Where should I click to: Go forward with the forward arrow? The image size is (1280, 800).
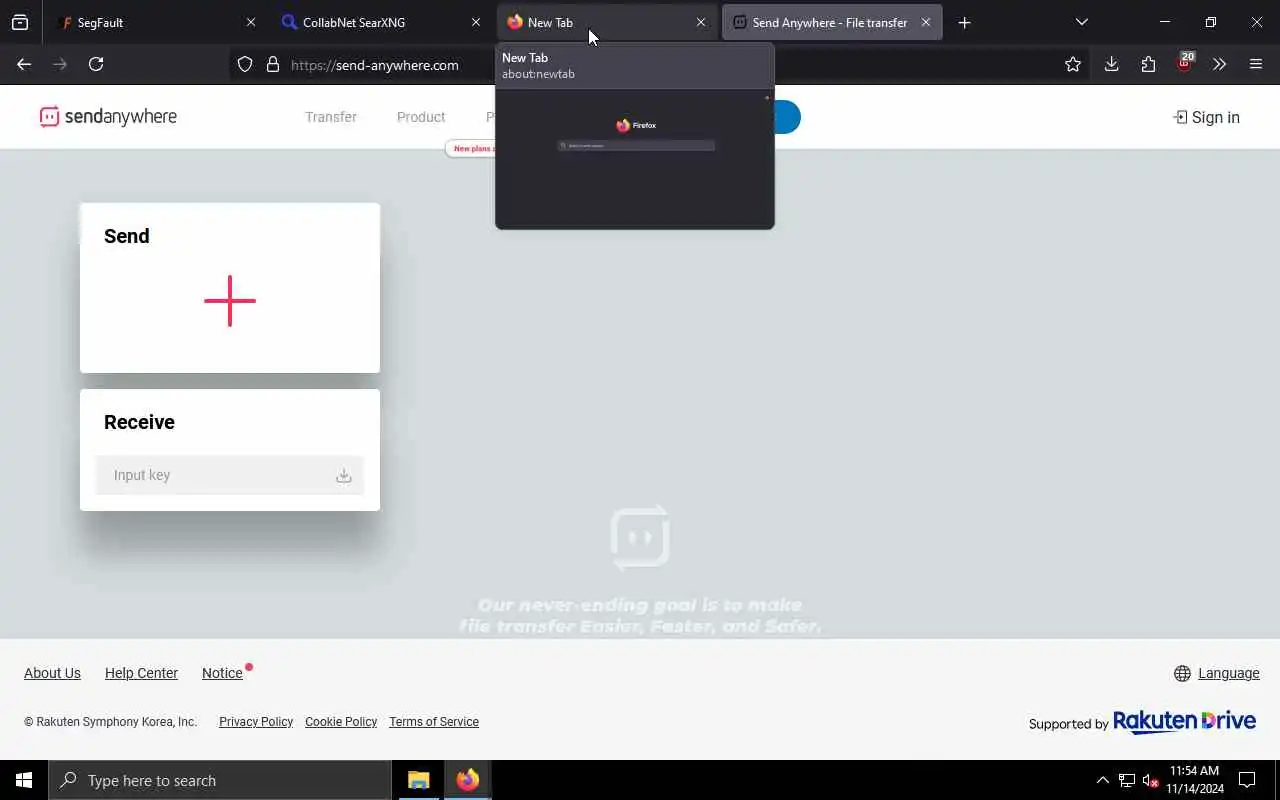60,64
